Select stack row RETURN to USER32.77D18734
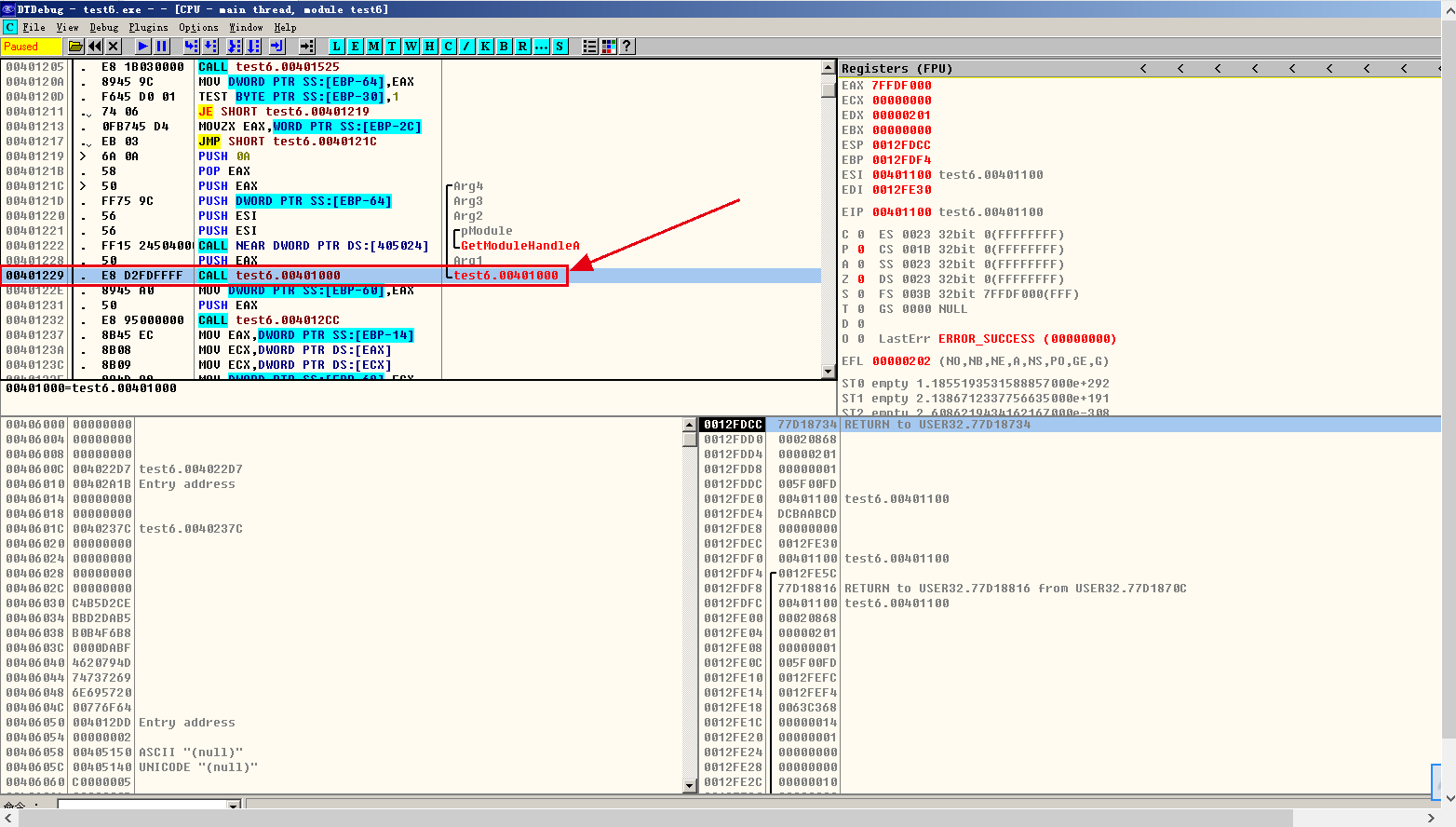The height and width of the screenshot is (827, 1456). [x=1071, y=425]
